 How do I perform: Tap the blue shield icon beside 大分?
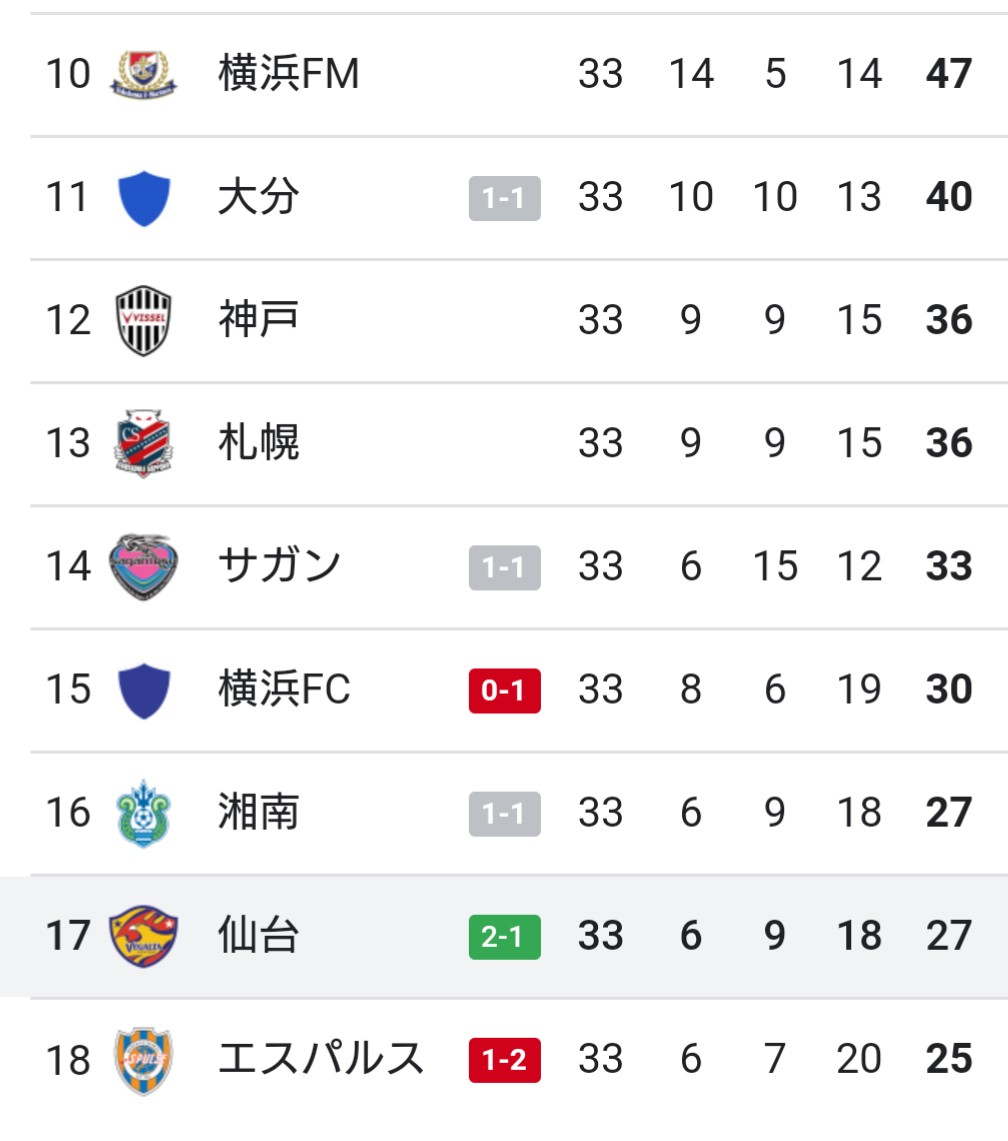[x=144, y=197]
